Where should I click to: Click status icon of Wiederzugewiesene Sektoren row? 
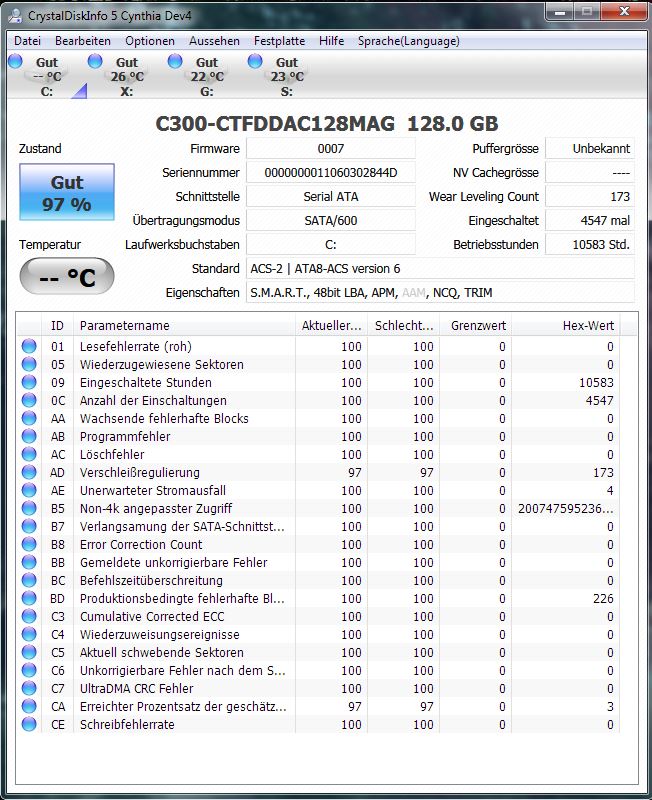(x=29, y=364)
